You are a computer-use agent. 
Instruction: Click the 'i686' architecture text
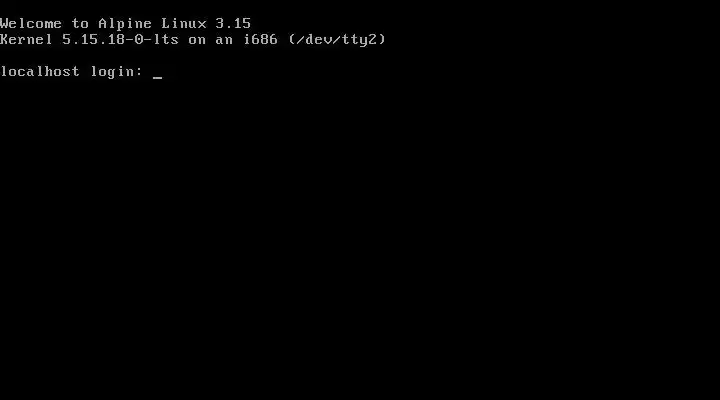pyautogui.click(x=260, y=39)
